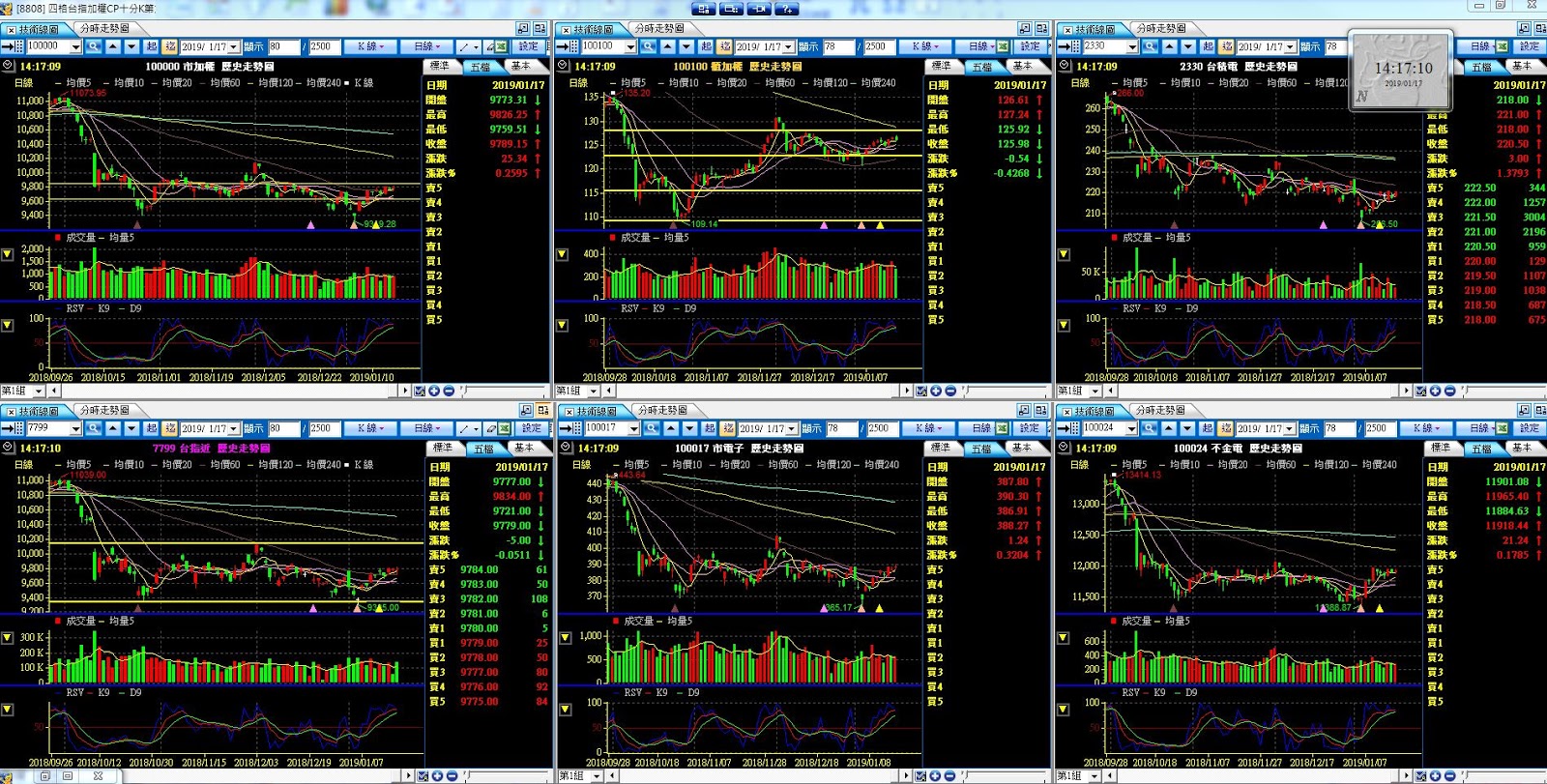Switch to 分時走勢圖 tab in 100000 panel
The height and width of the screenshot is (784, 1547).
coord(104,29)
